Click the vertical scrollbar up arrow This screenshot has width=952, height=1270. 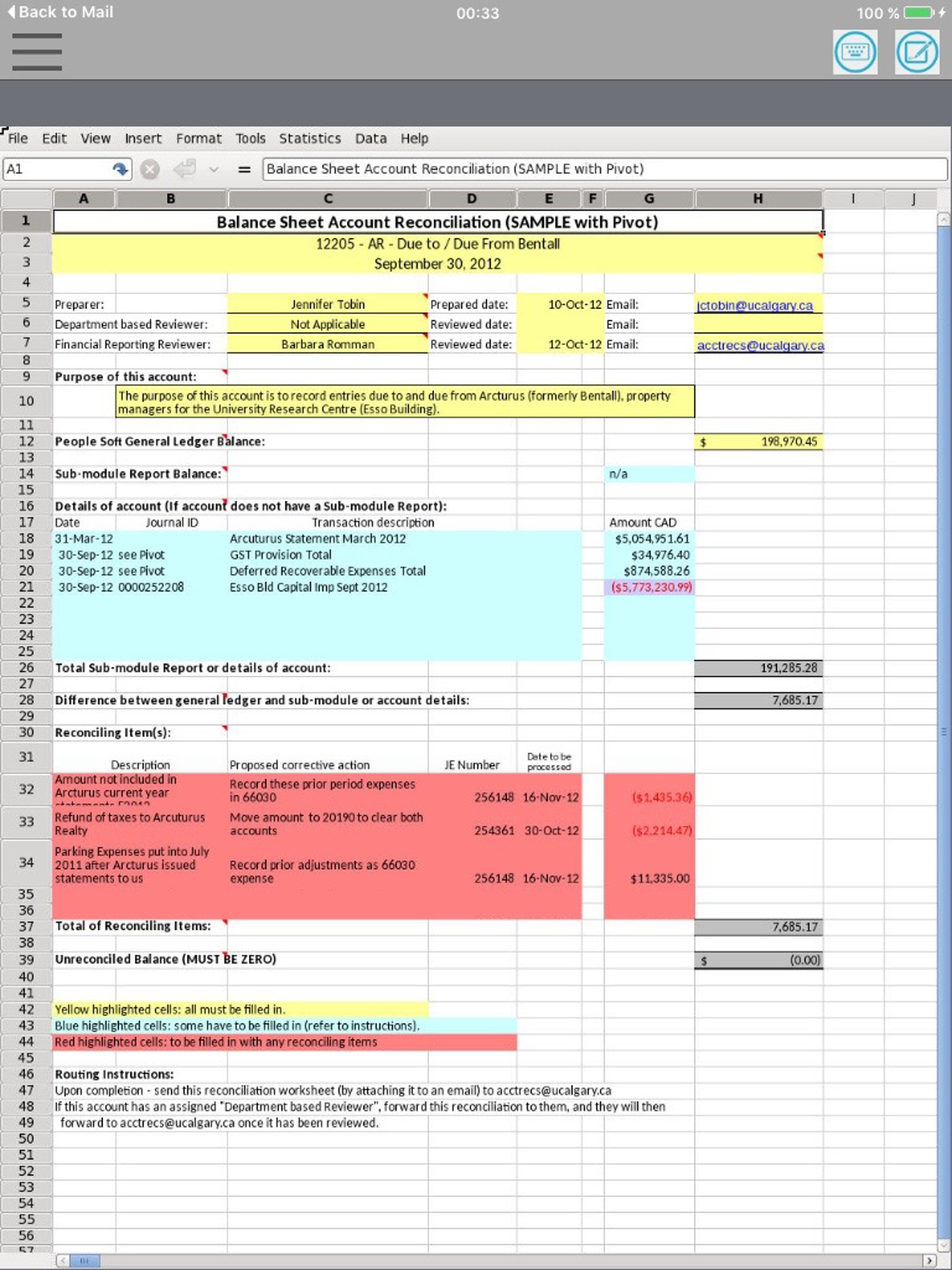(943, 219)
